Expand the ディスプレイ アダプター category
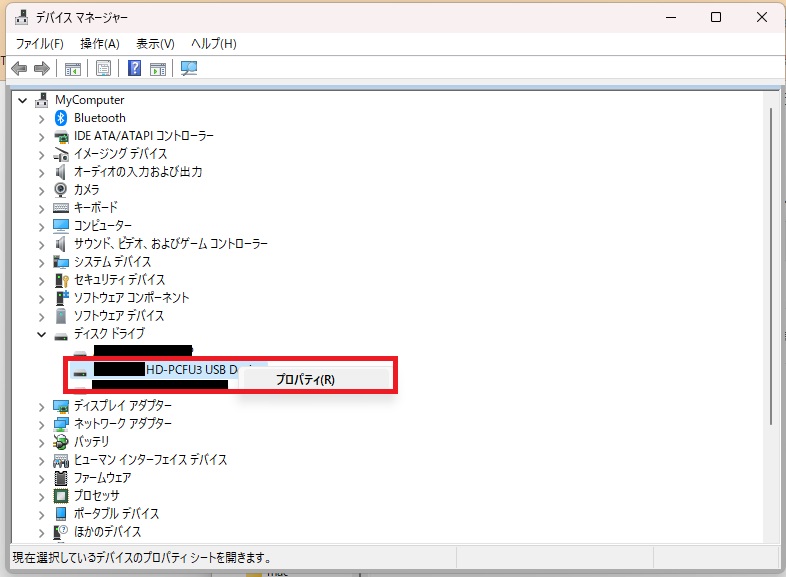Image resolution: width=786 pixels, height=577 pixels. point(41,406)
